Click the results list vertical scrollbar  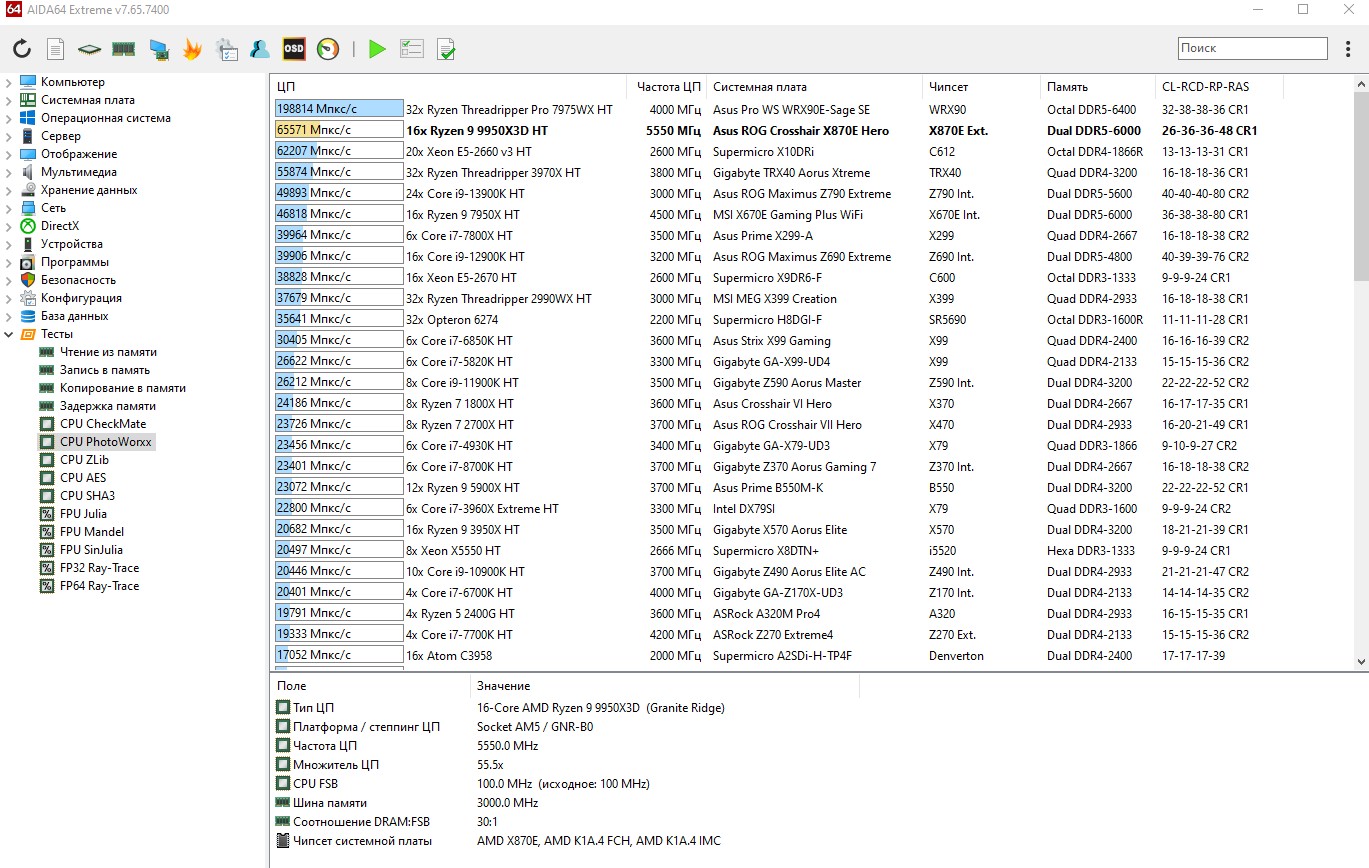[x=1360, y=187]
